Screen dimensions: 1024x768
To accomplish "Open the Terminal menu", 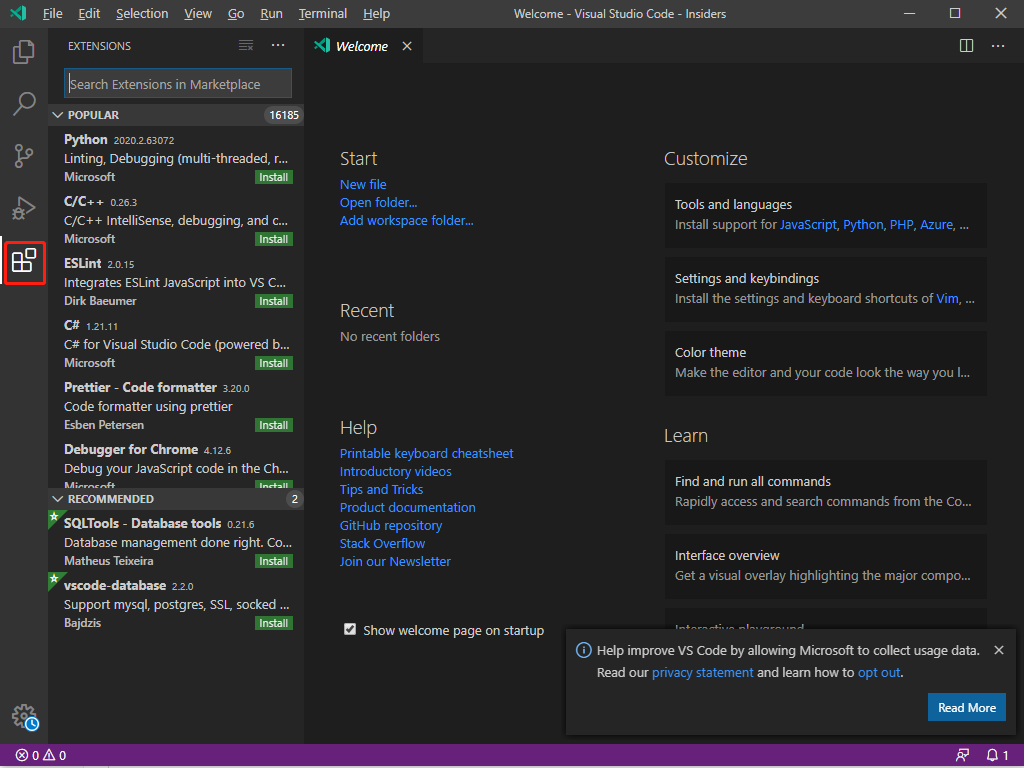I will point(323,14).
